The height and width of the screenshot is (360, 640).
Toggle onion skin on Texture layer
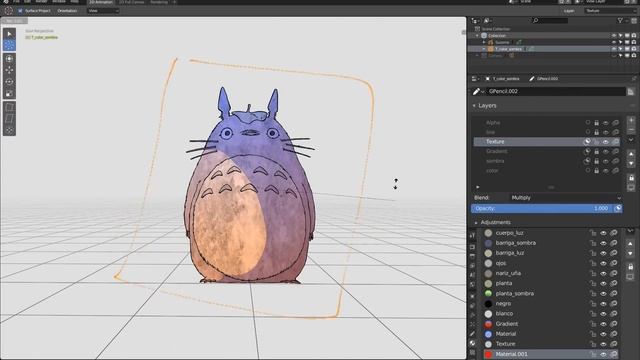615,142
